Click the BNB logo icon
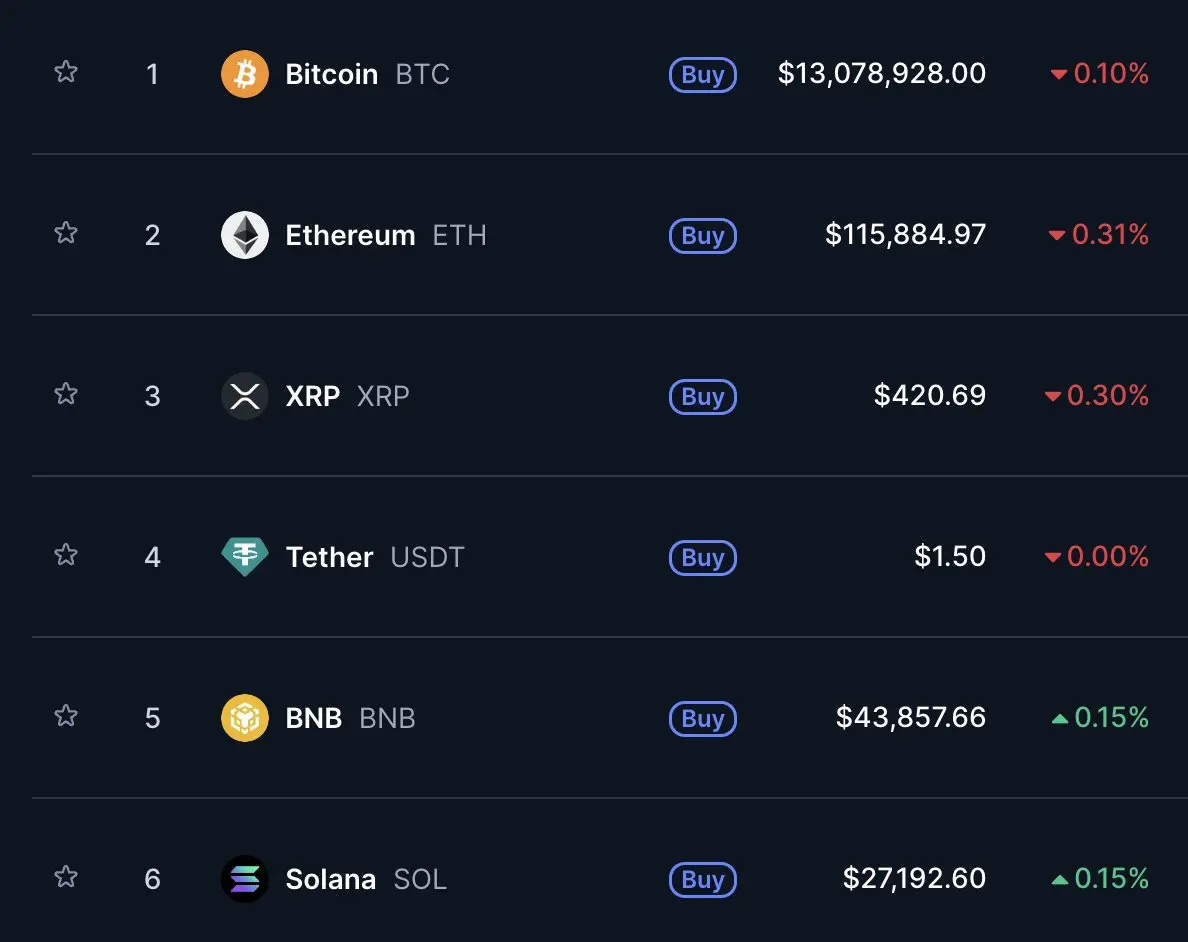The image size is (1188, 942). pyautogui.click(x=245, y=718)
